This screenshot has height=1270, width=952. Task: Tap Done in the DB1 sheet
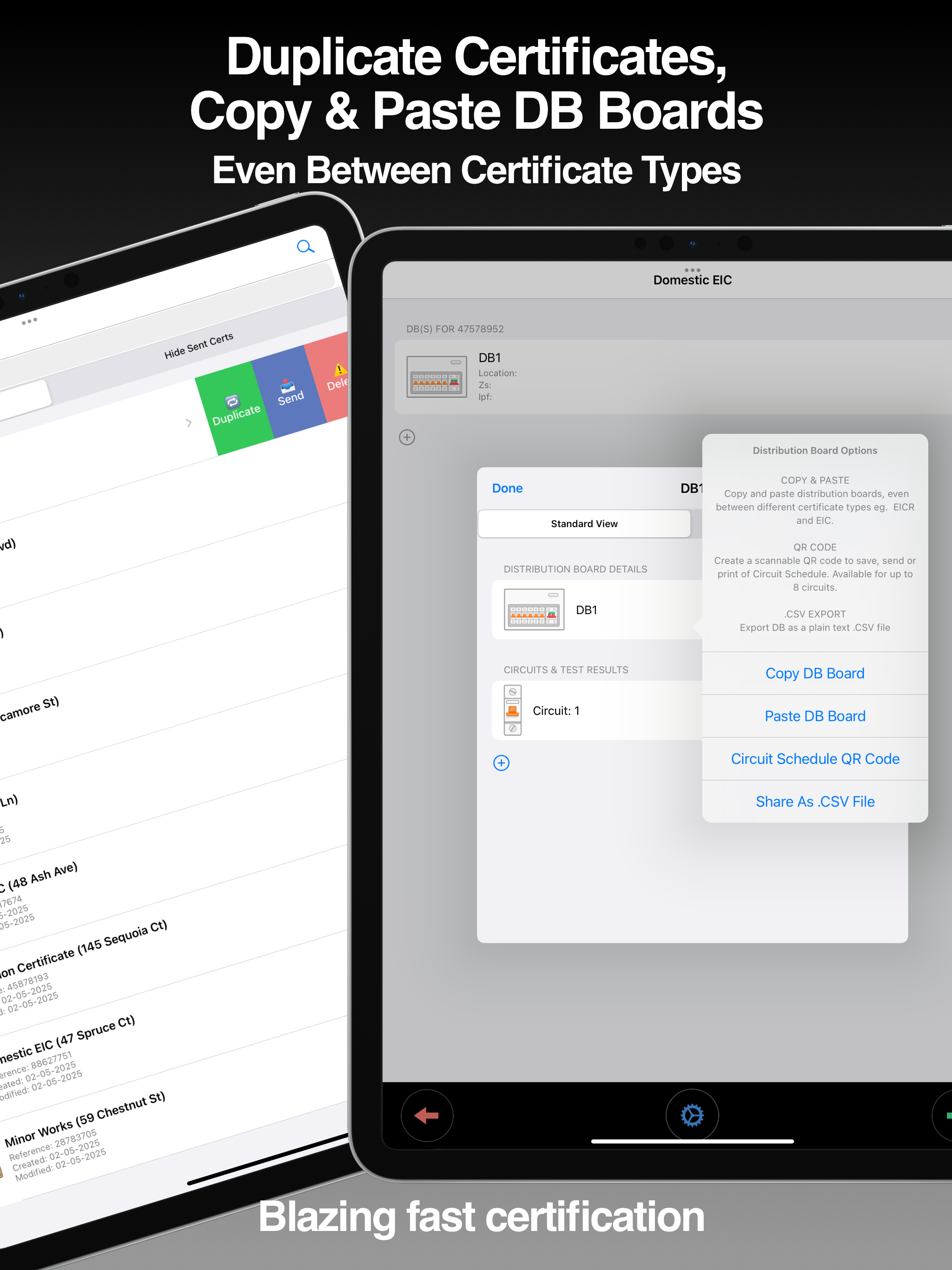507,488
